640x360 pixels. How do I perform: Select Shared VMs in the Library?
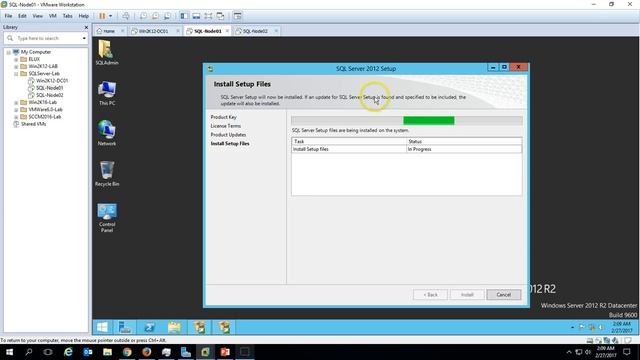(33, 124)
